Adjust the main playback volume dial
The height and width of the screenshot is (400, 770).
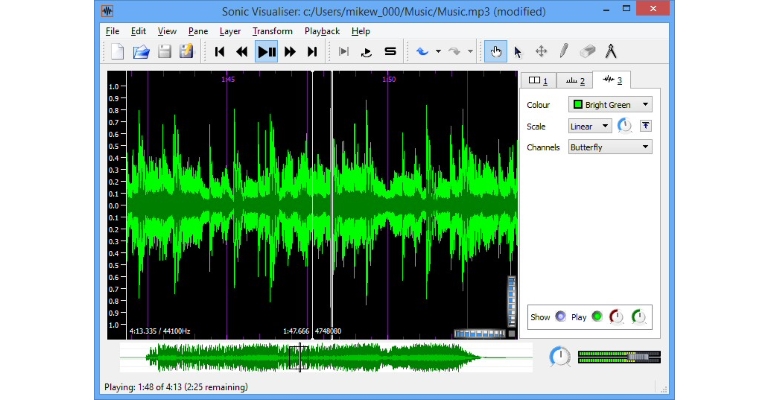tap(560, 356)
